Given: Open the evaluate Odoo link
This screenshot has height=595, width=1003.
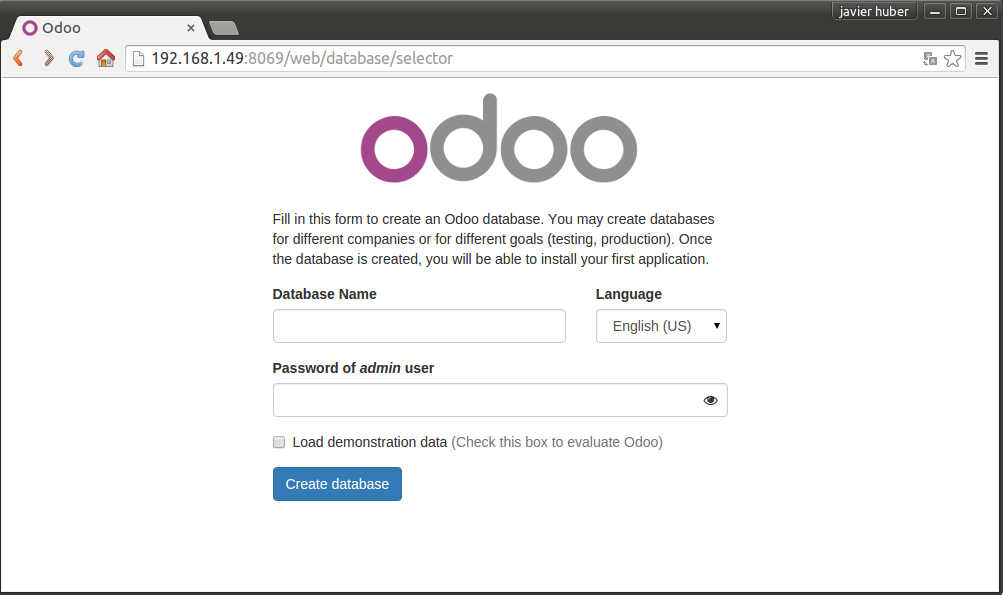Looking at the screenshot, I should [x=557, y=442].
